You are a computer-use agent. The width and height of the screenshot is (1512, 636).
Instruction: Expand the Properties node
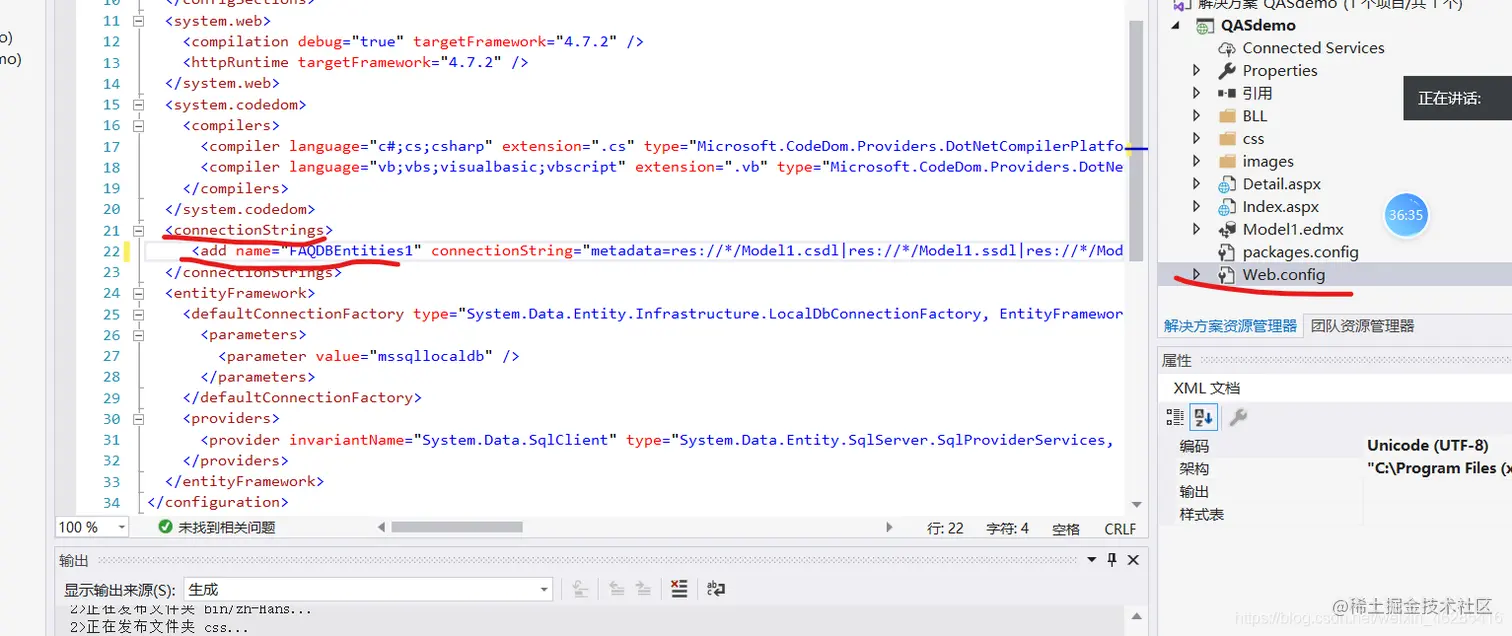pyautogui.click(x=1196, y=71)
